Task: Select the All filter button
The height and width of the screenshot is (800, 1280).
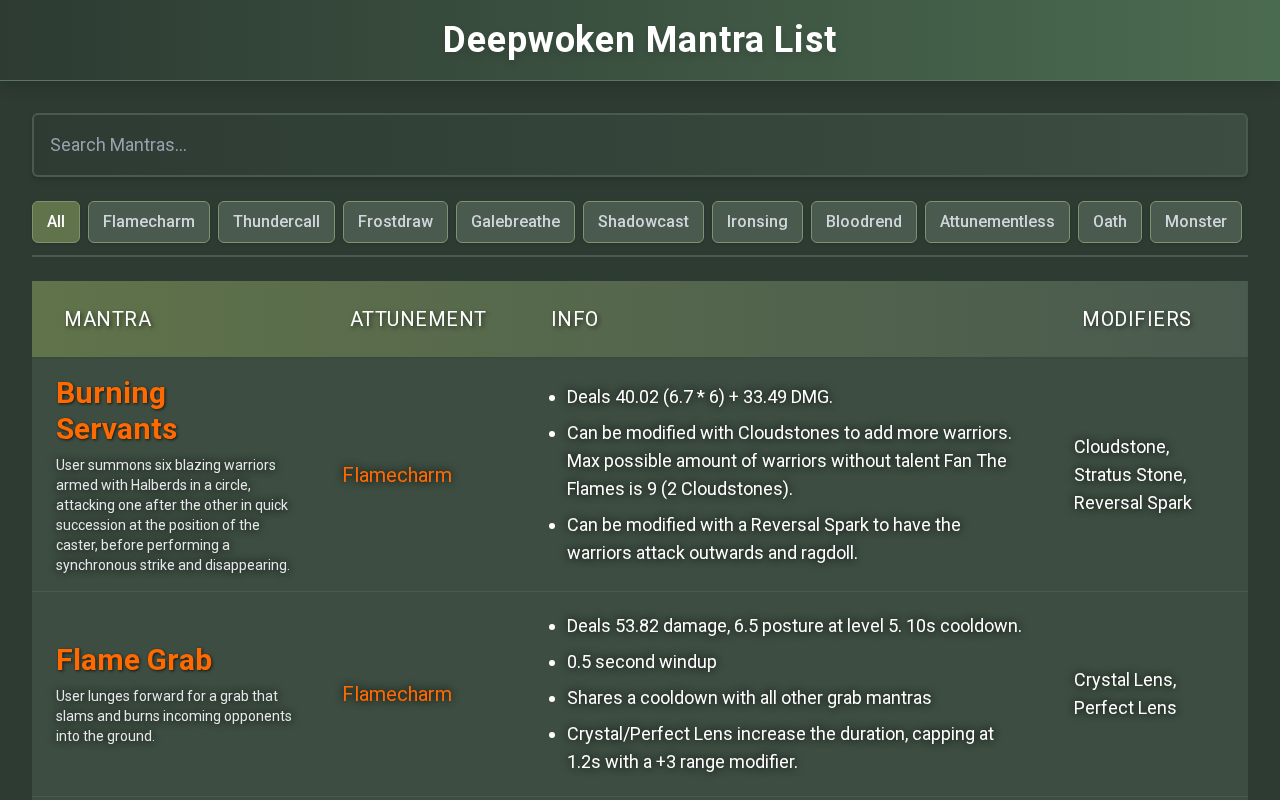Action: tap(56, 222)
